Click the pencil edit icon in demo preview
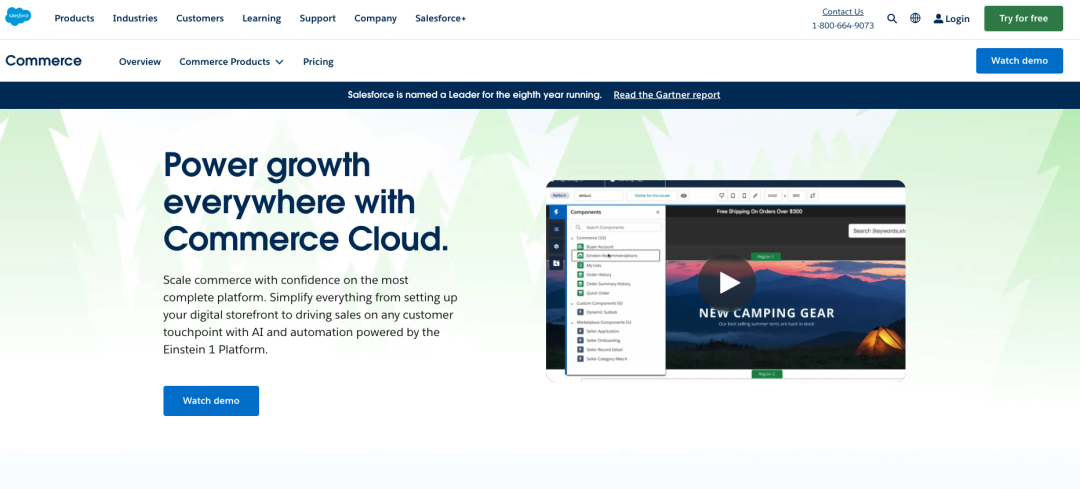This screenshot has height=489, width=1080. (755, 196)
